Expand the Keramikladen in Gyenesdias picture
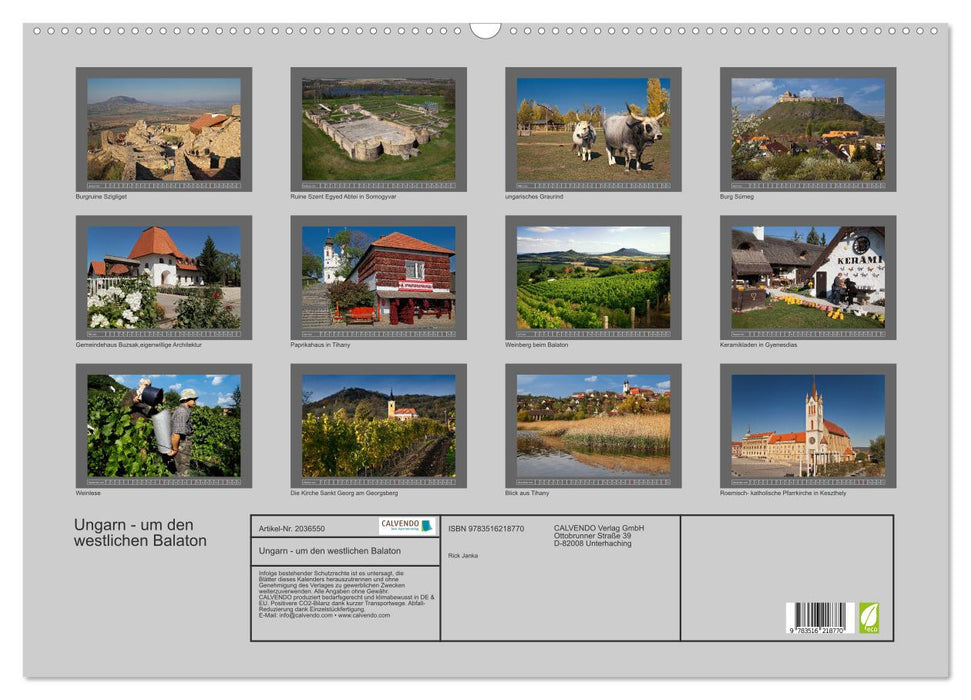The height and width of the screenshot is (700, 971). tap(805, 279)
